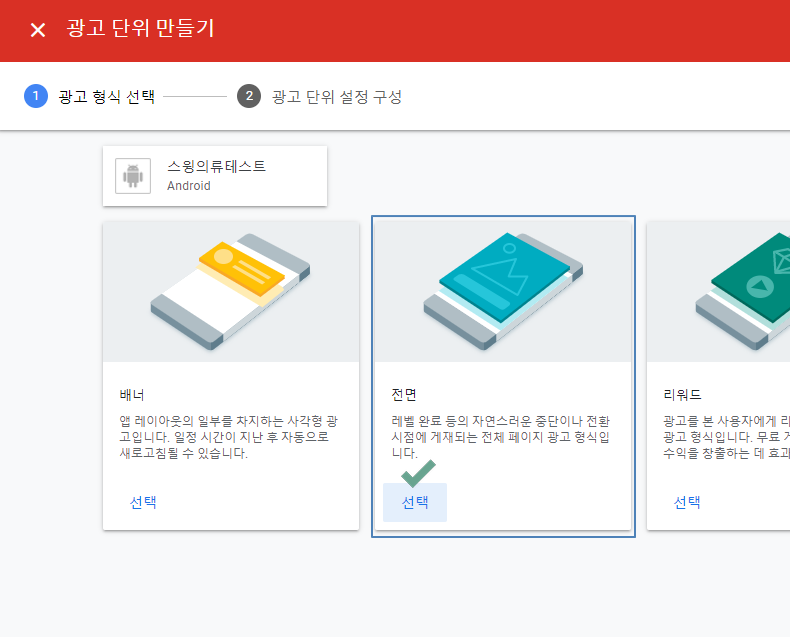Click the step 1 number circle
The height and width of the screenshot is (637, 790).
point(35,96)
